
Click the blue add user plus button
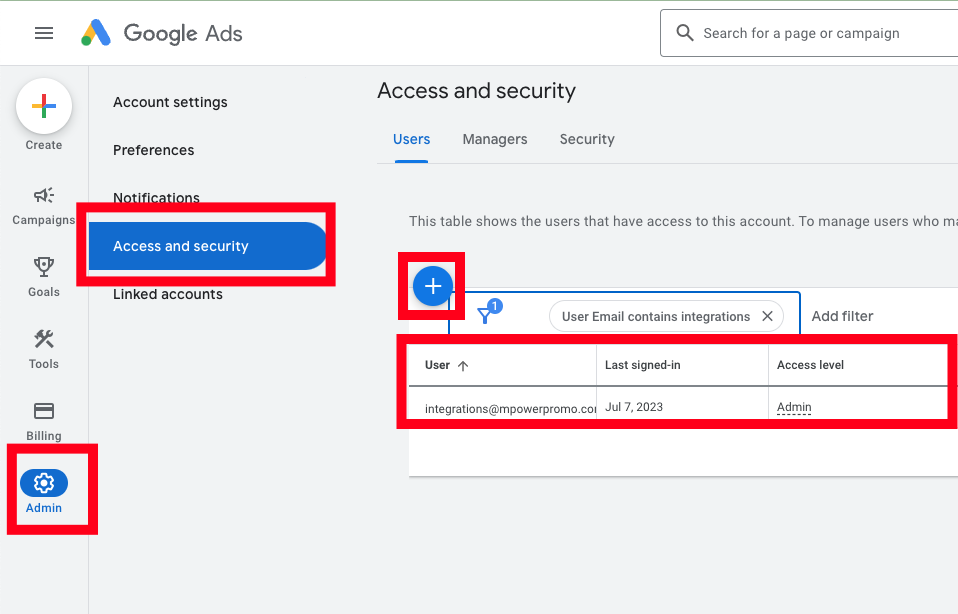click(433, 286)
